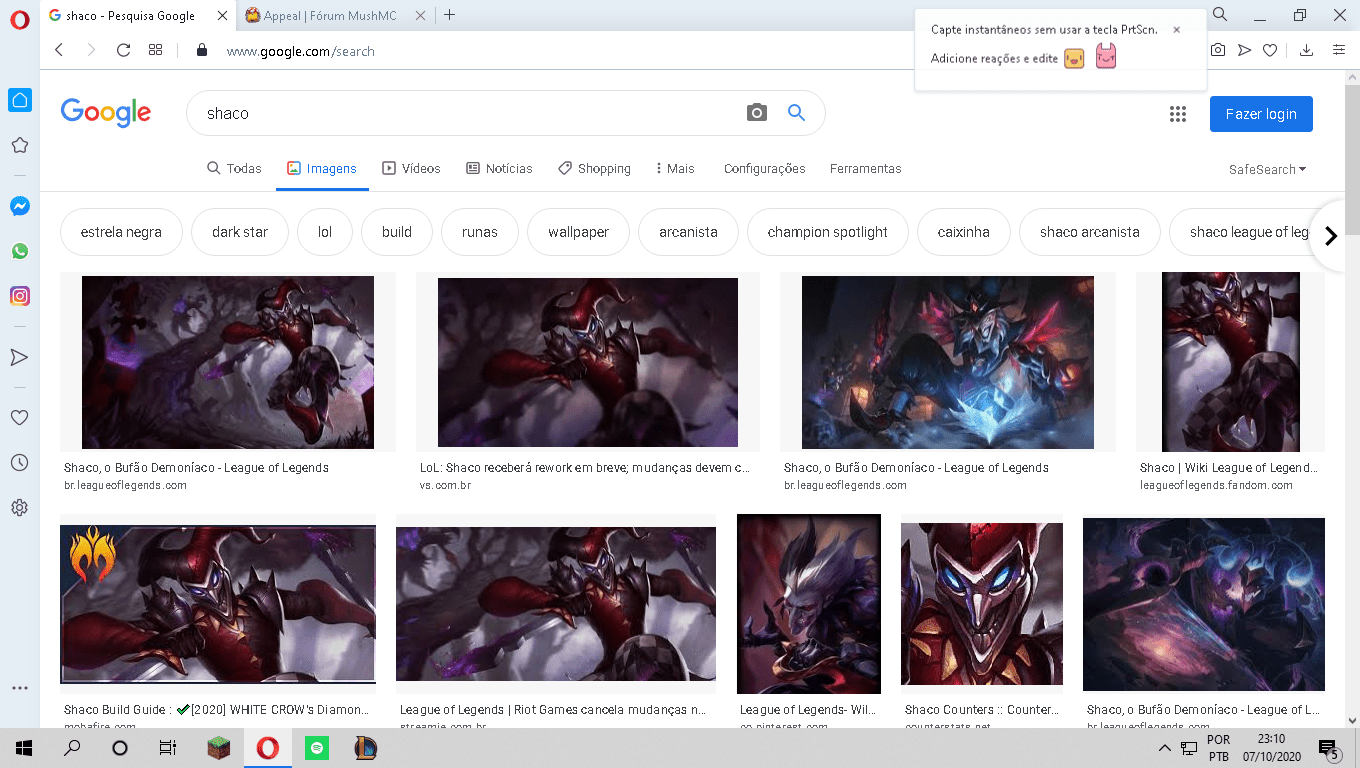Select the runas chip
Screen dimensions: 1360x768
480,232
